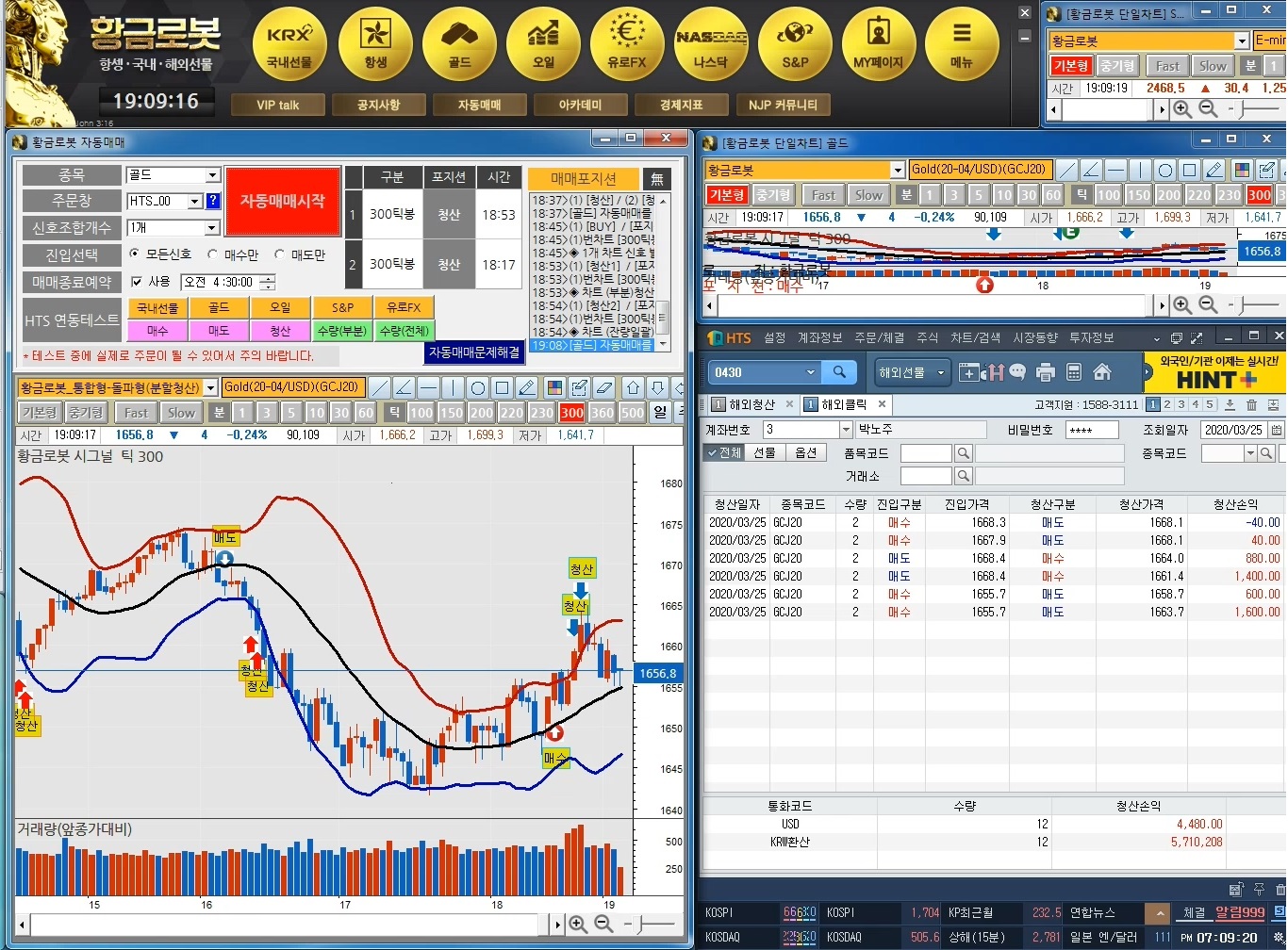Image resolution: width=1288 pixels, height=950 pixels.
Task: Open the 유로FX round button
Action: pyautogui.click(x=627, y=42)
